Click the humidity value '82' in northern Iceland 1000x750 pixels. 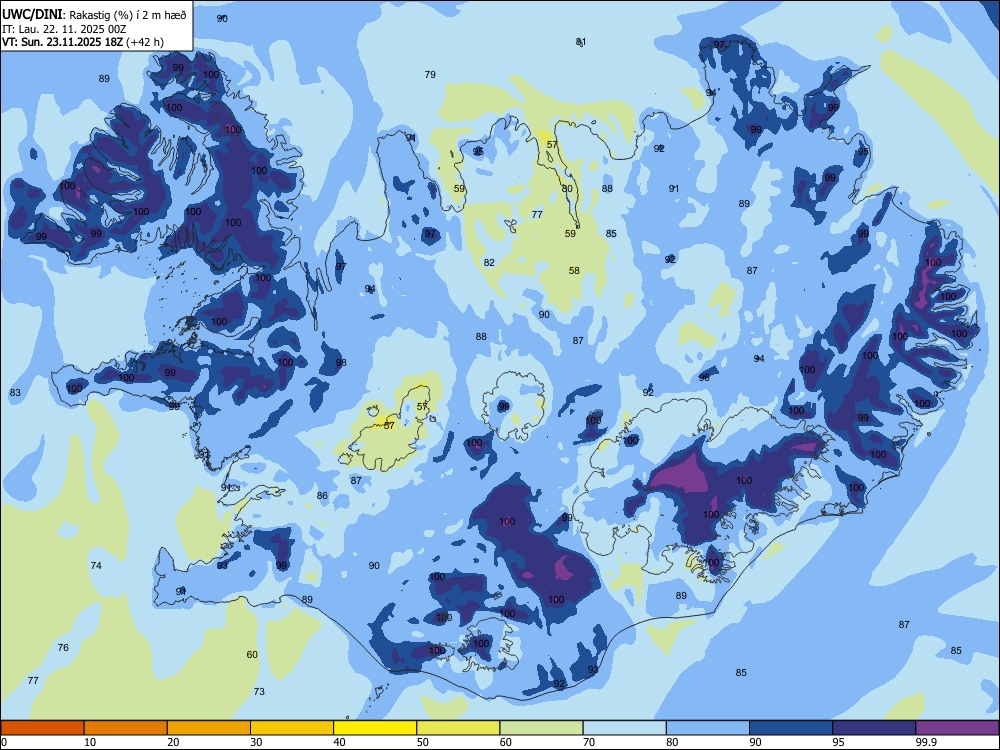[489, 263]
